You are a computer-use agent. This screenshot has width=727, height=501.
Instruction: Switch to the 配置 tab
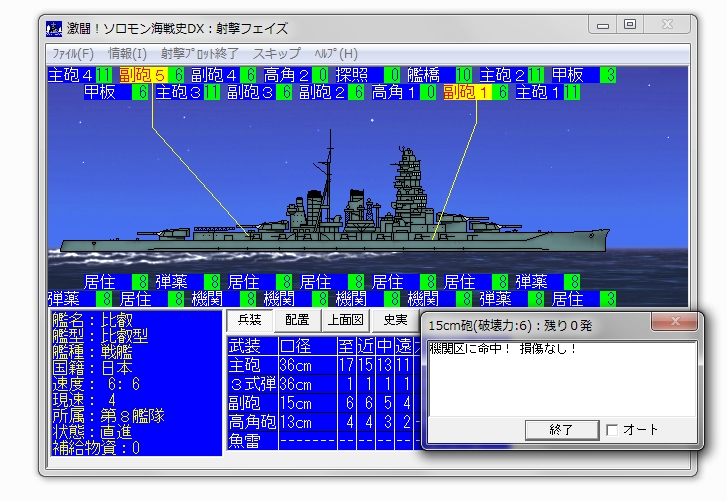coord(297,320)
